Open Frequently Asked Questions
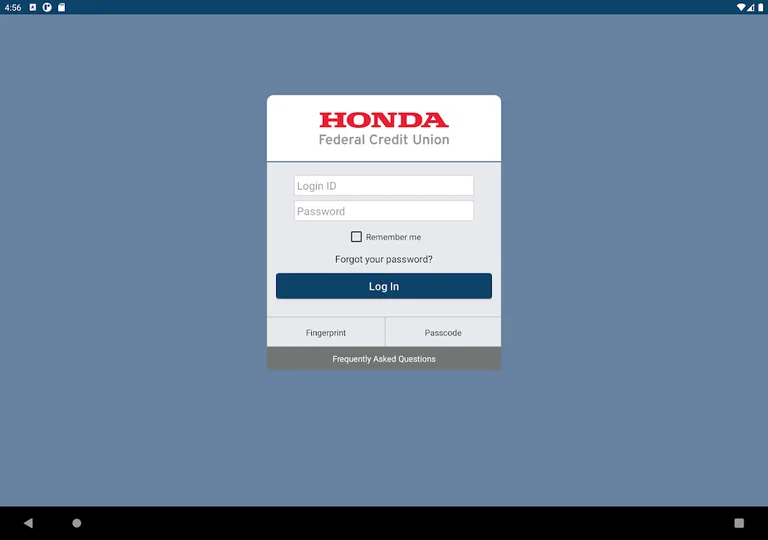Viewport: 768px width, 540px height. coord(384,359)
